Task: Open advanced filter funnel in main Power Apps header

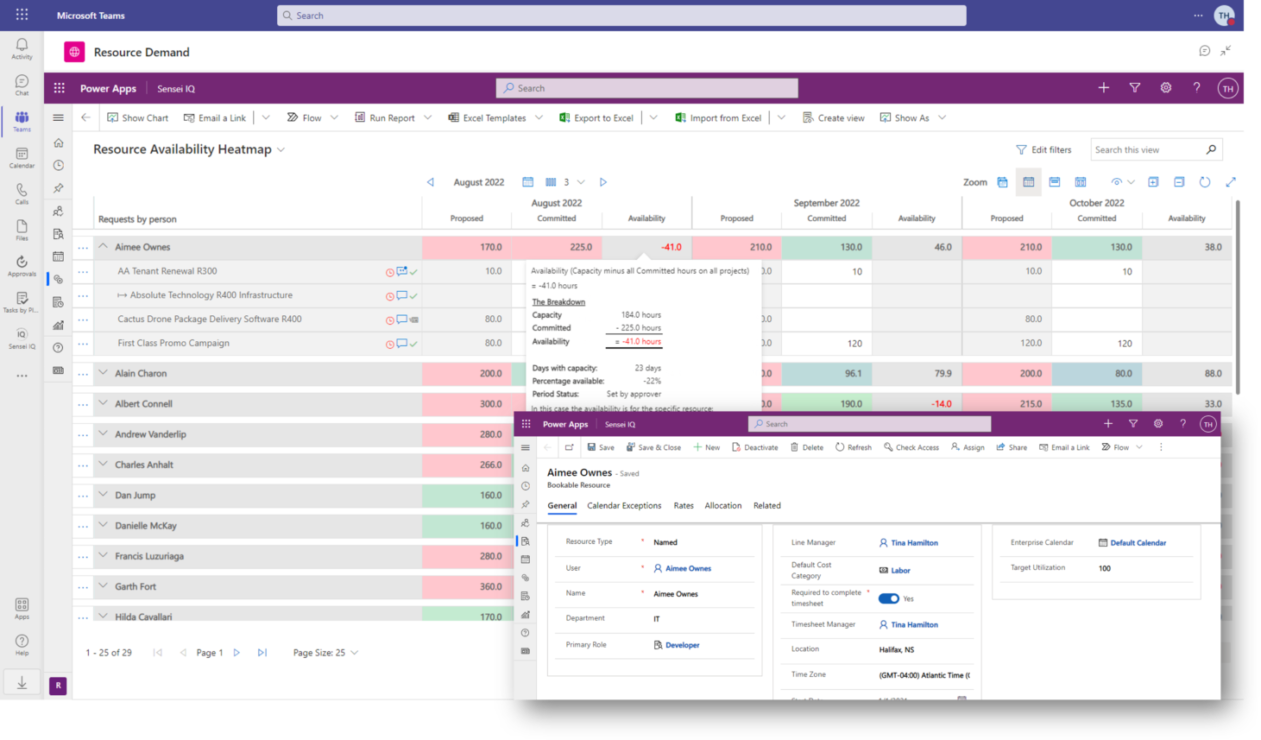Action: (1134, 88)
